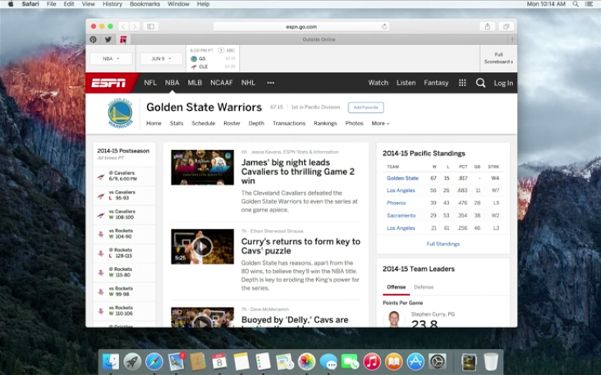Image resolution: width=601 pixels, height=375 pixels.
Task: Open the team Stats page
Action: point(177,123)
